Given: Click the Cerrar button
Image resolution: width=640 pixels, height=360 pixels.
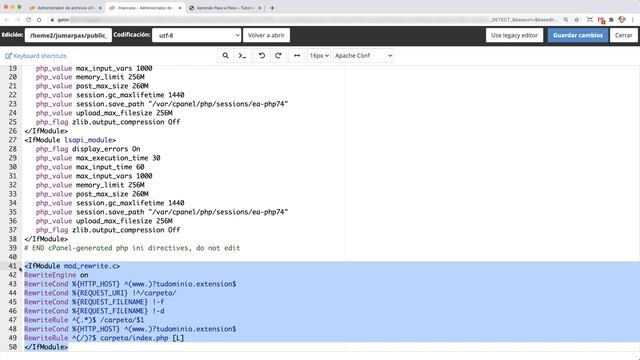Looking at the screenshot, I should (624, 35).
